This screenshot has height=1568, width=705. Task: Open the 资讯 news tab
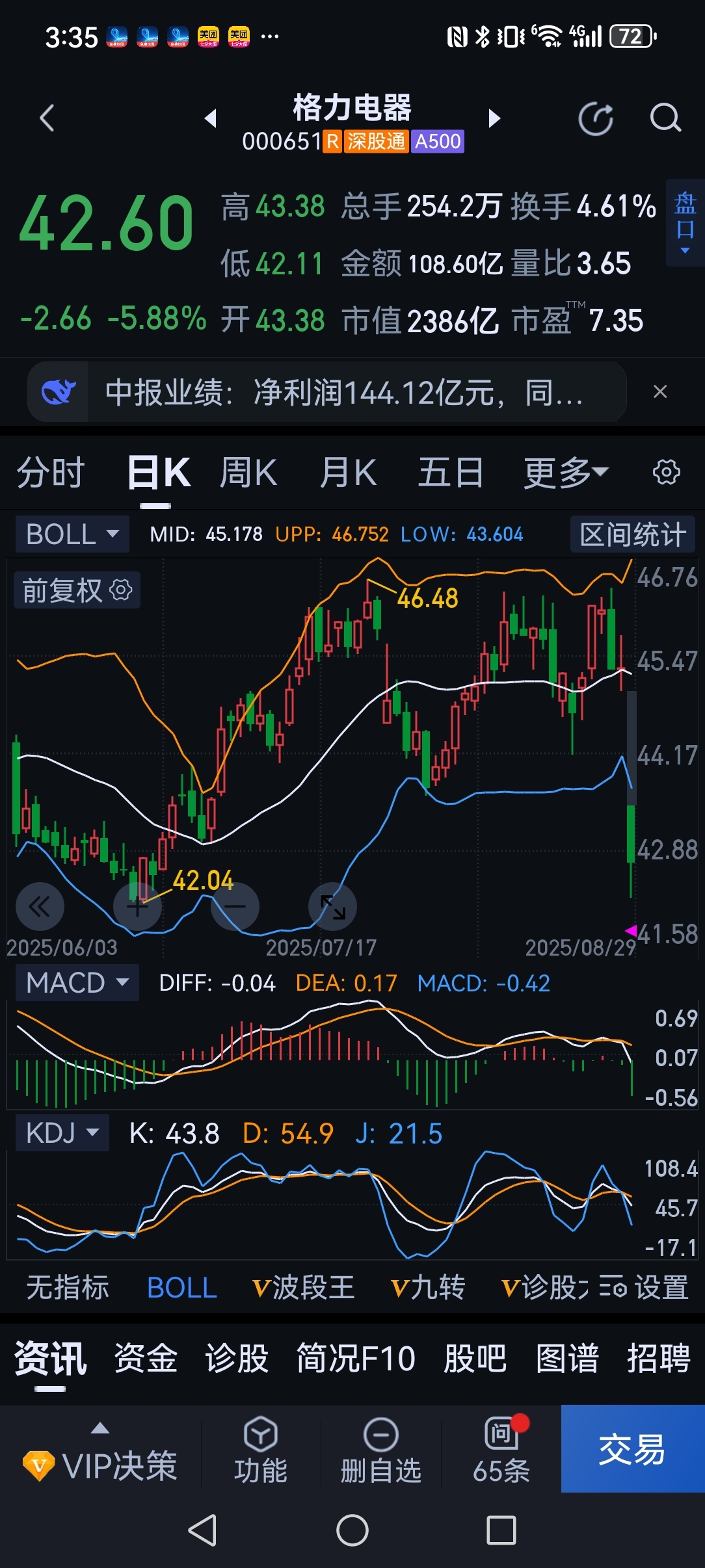tap(50, 1358)
